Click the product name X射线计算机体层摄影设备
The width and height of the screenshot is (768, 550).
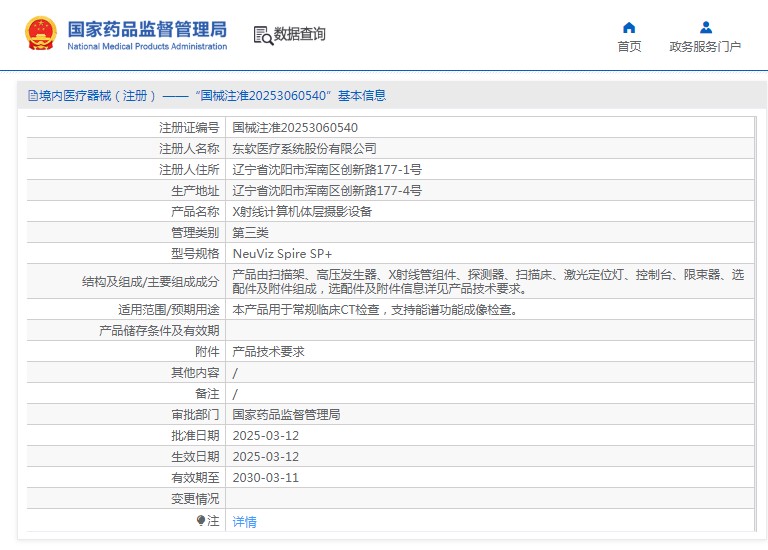tap(302, 211)
